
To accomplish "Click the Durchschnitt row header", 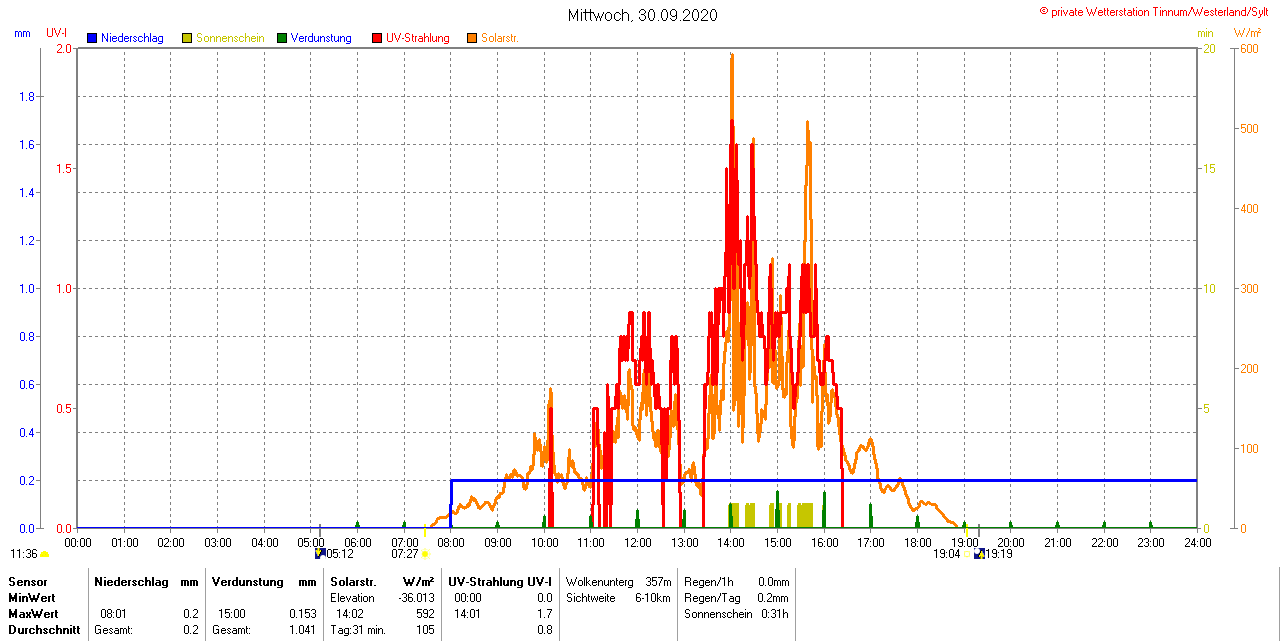I will coord(44,630).
